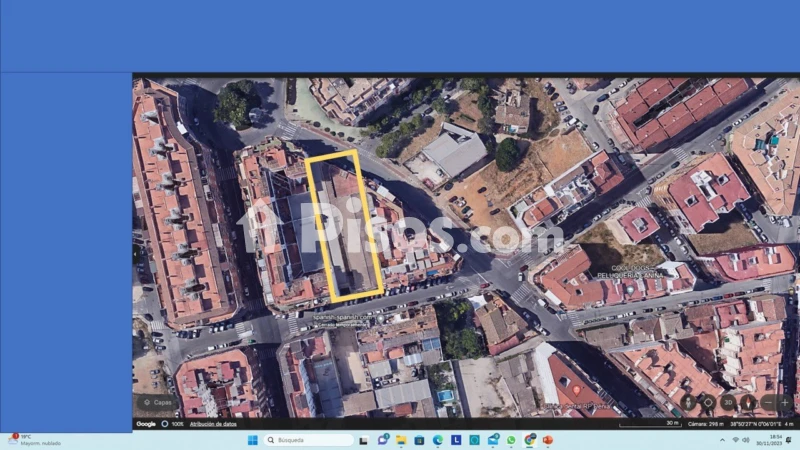The height and width of the screenshot is (450, 800).
Task: Open PowerPoint from the taskbar
Action: click(x=548, y=440)
